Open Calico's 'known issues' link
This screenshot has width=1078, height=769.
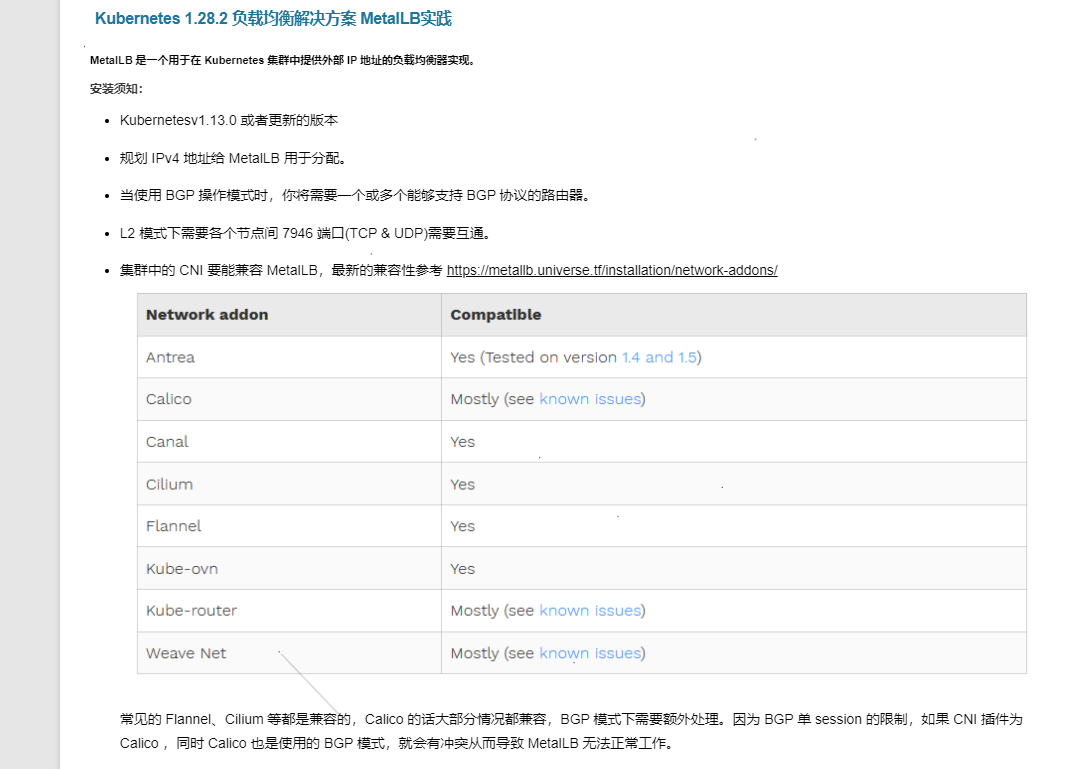[590, 399]
